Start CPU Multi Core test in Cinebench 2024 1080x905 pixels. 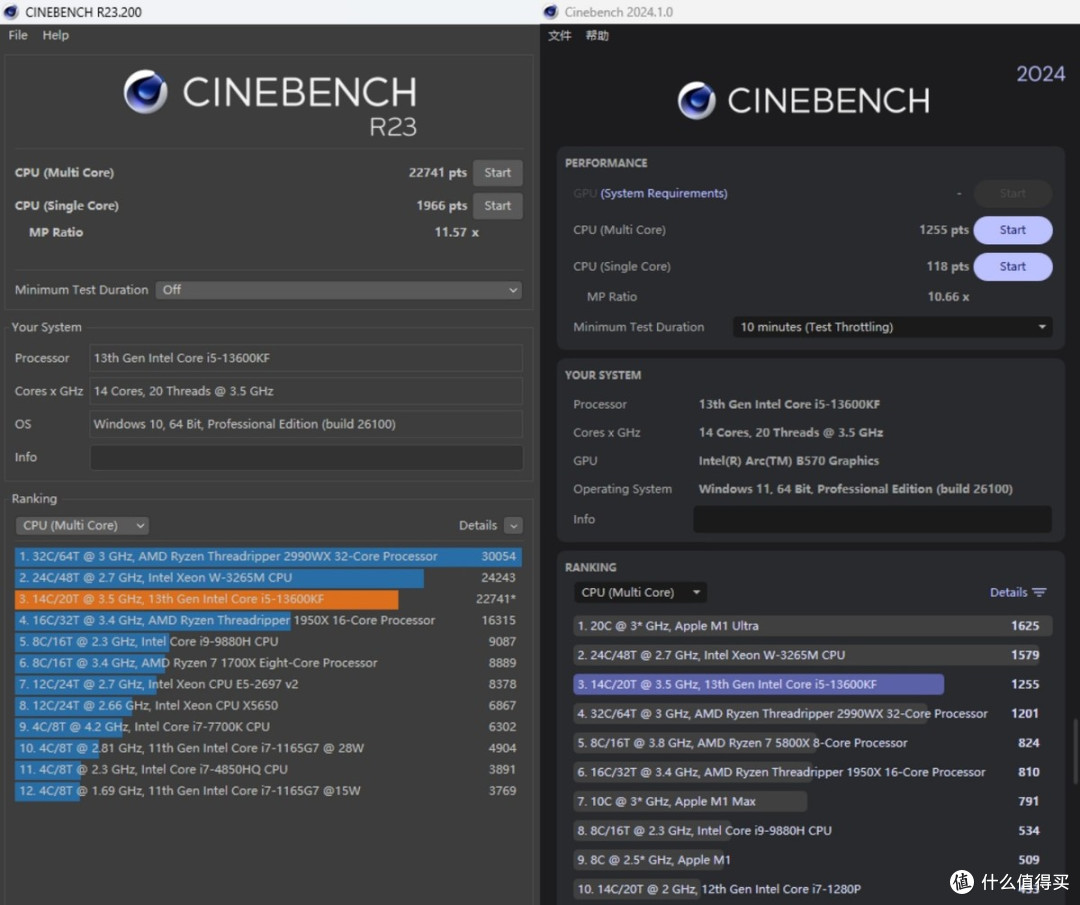coord(1012,230)
